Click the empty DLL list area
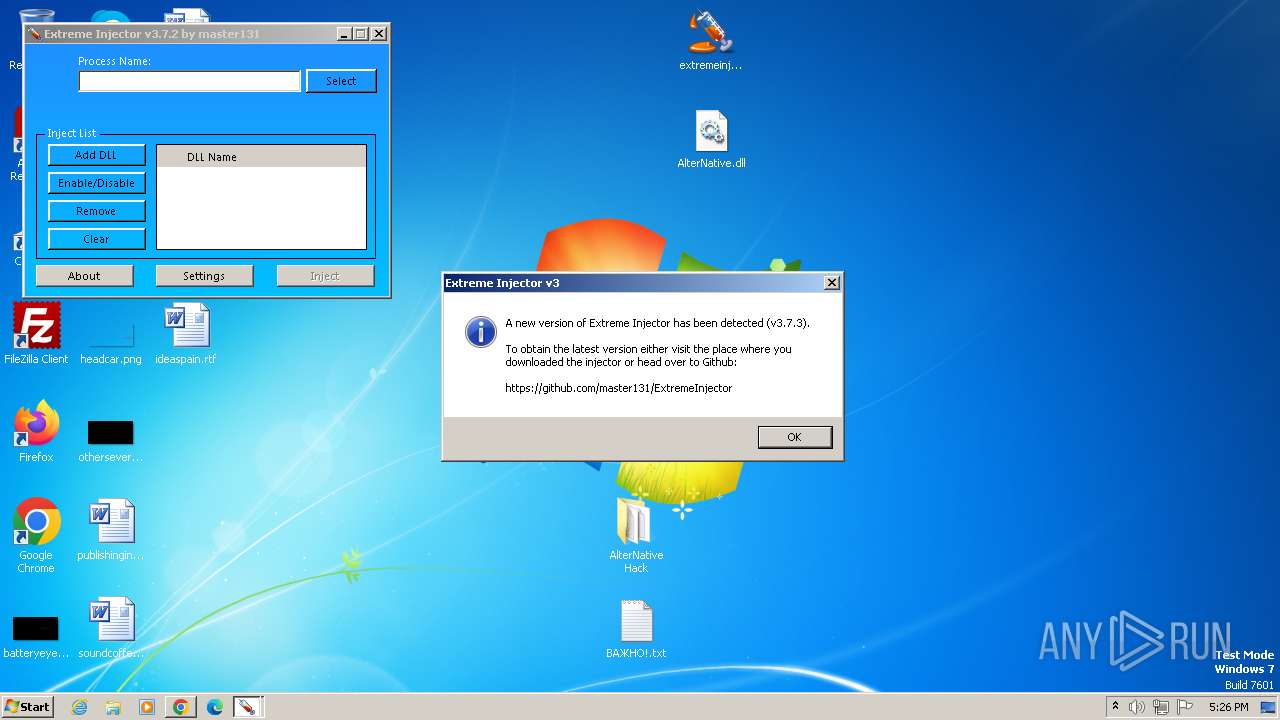1280x720 pixels. [x=262, y=207]
